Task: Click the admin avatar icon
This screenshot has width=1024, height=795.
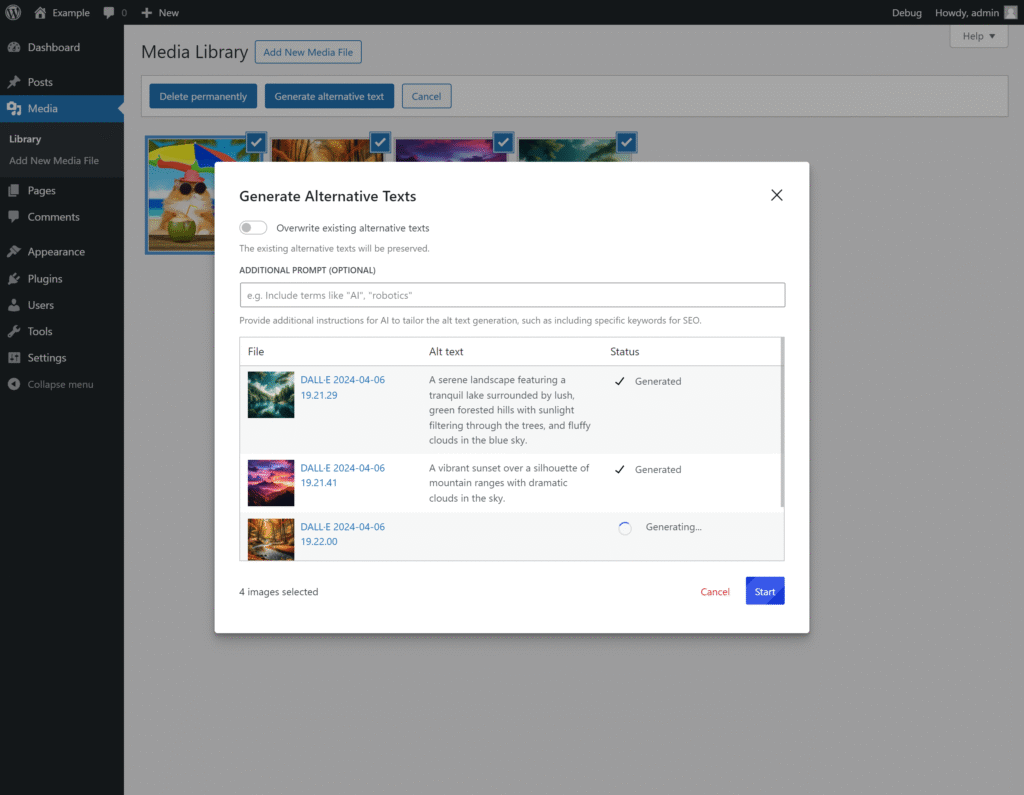Action: click(1010, 12)
